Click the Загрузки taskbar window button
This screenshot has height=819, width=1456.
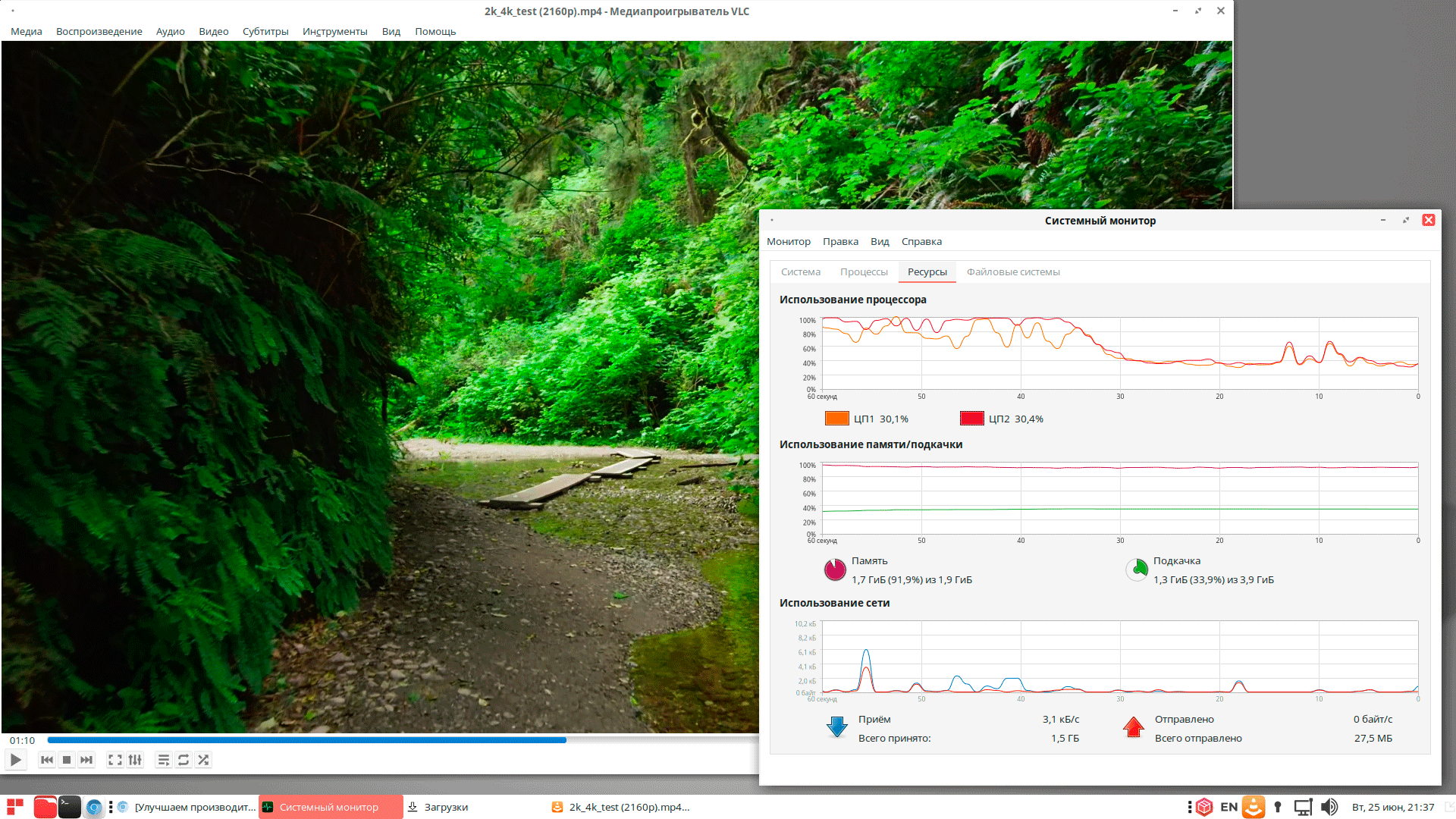pos(438,807)
